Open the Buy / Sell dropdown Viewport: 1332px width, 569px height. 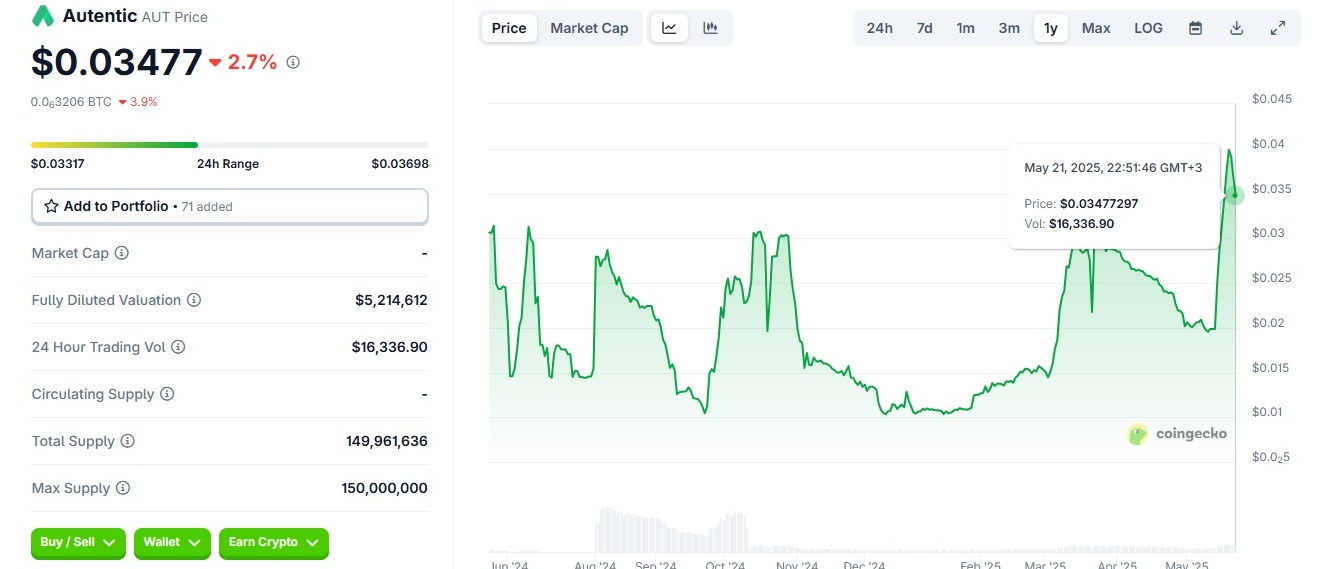click(x=78, y=543)
